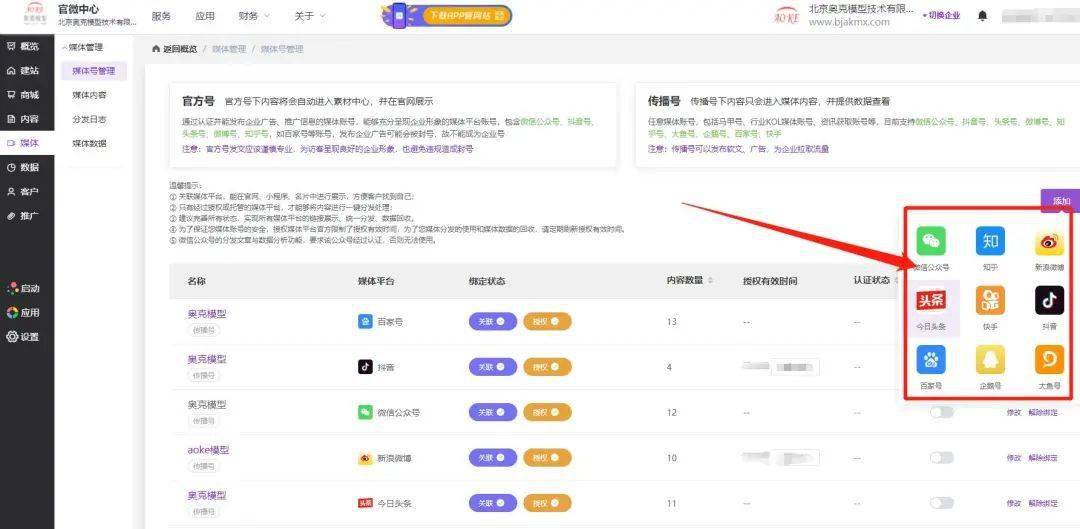Screen dimensions: 1080x529
Task: Click the 今日头条 platform icon in the table
Action: (365, 504)
